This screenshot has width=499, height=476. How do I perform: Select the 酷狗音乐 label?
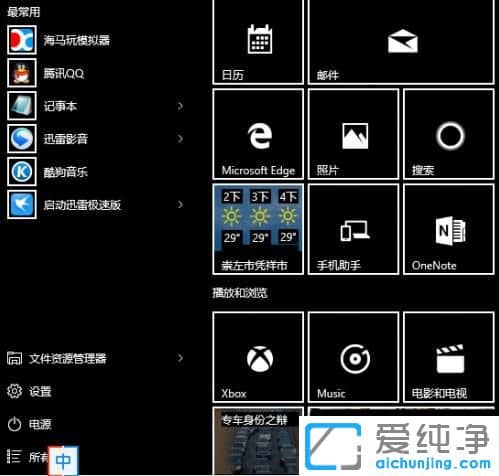click(66, 172)
